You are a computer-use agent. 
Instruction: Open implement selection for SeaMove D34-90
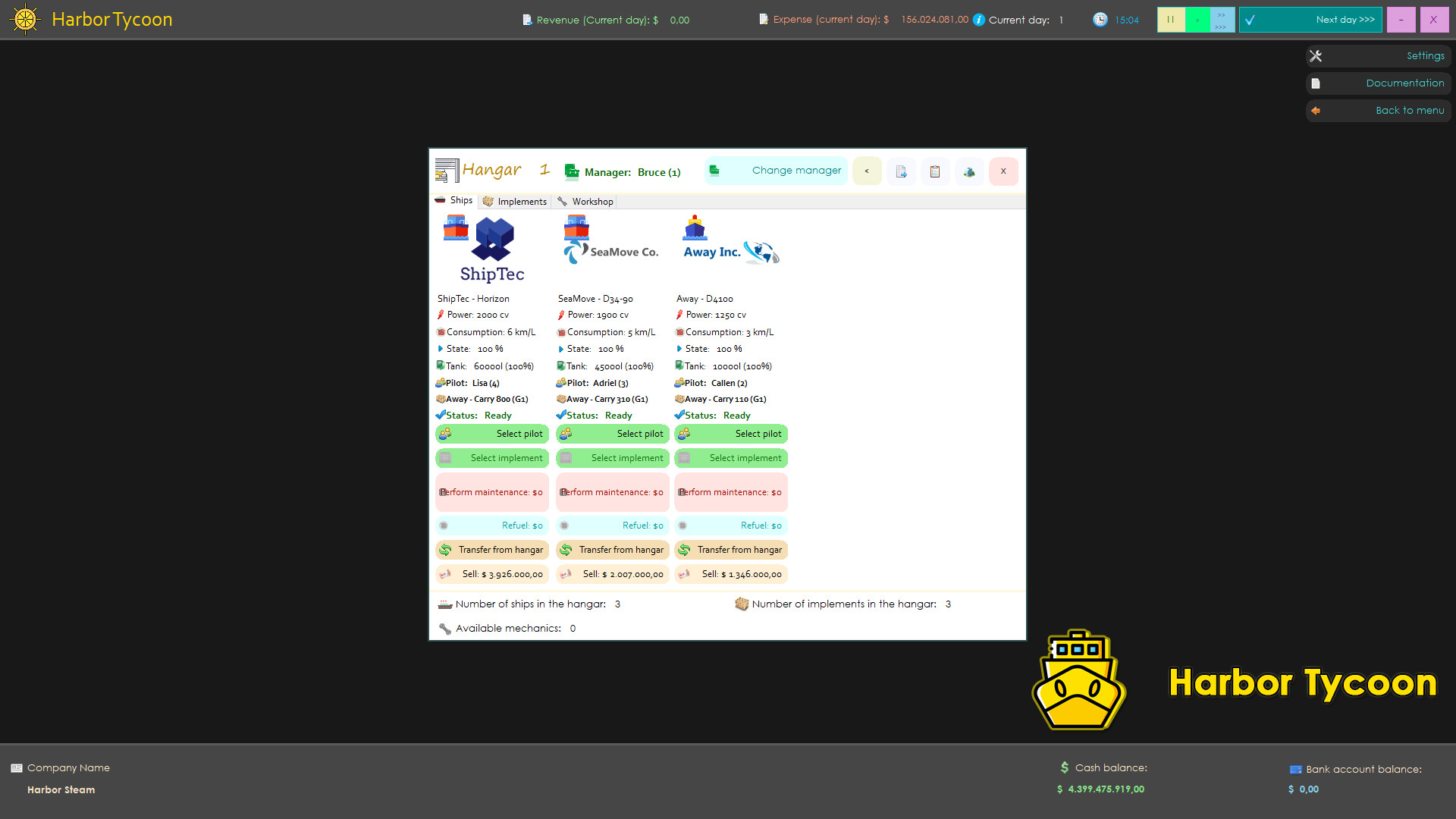pyautogui.click(x=612, y=458)
